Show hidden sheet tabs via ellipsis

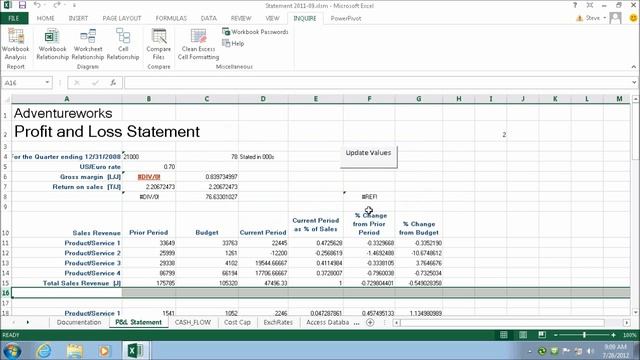(356, 322)
